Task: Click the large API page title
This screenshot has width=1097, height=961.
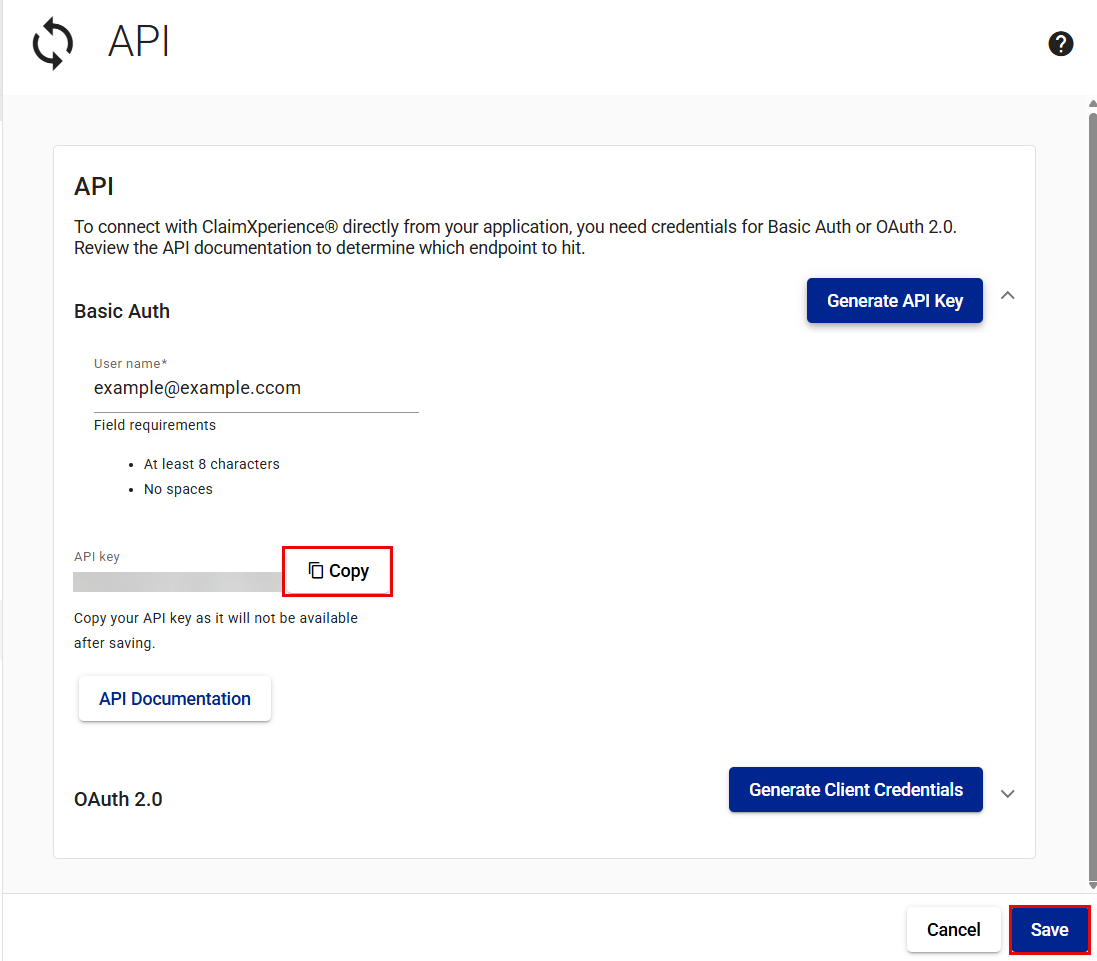Action: click(x=138, y=43)
